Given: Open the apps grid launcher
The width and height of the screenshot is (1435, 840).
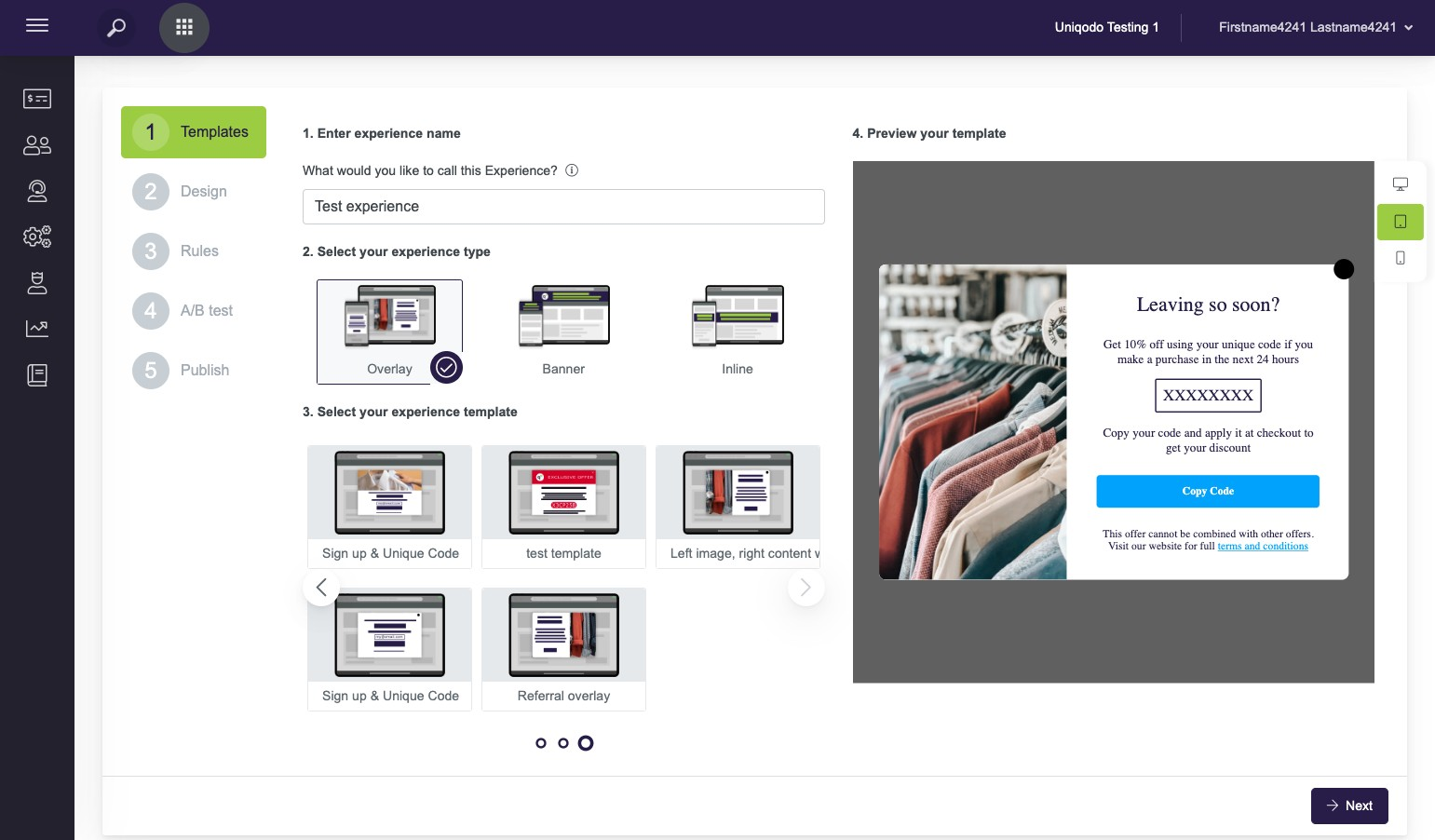Looking at the screenshot, I should [x=184, y=28].
